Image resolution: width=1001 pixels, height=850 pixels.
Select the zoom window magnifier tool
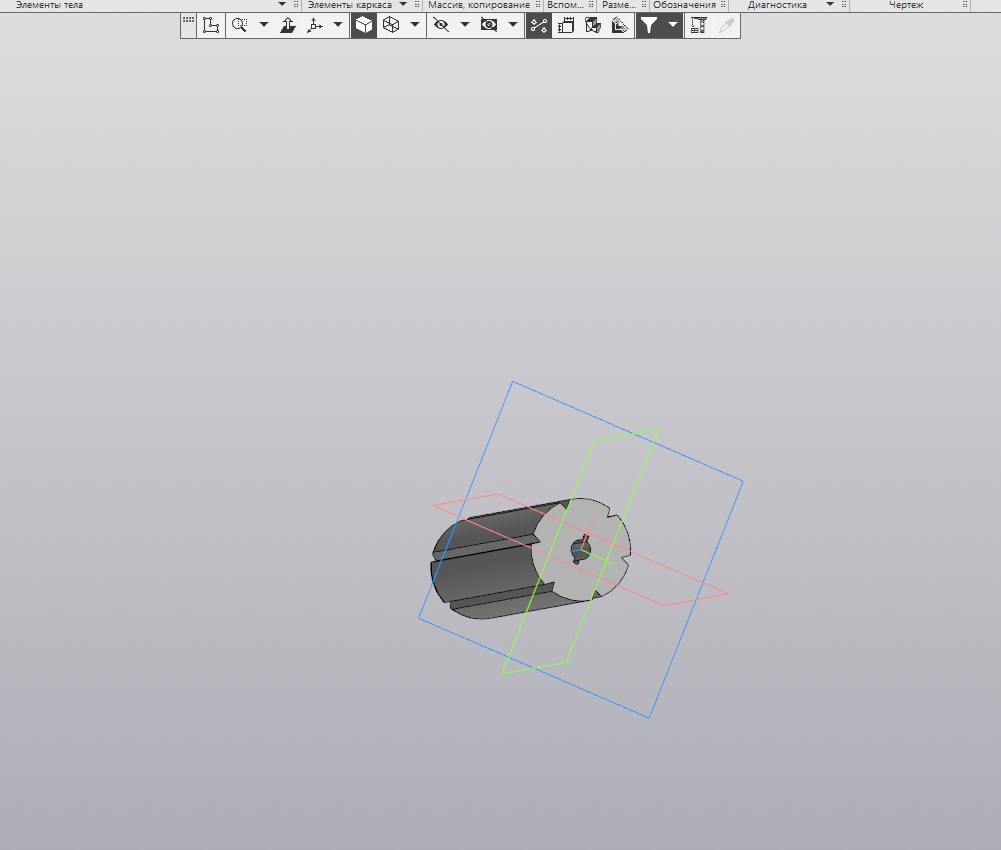point(239,26)
